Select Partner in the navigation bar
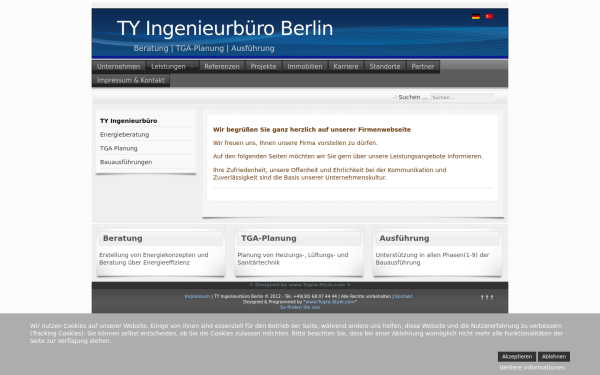Viewport: 600px width, 375px height. (x=423, y=67)
